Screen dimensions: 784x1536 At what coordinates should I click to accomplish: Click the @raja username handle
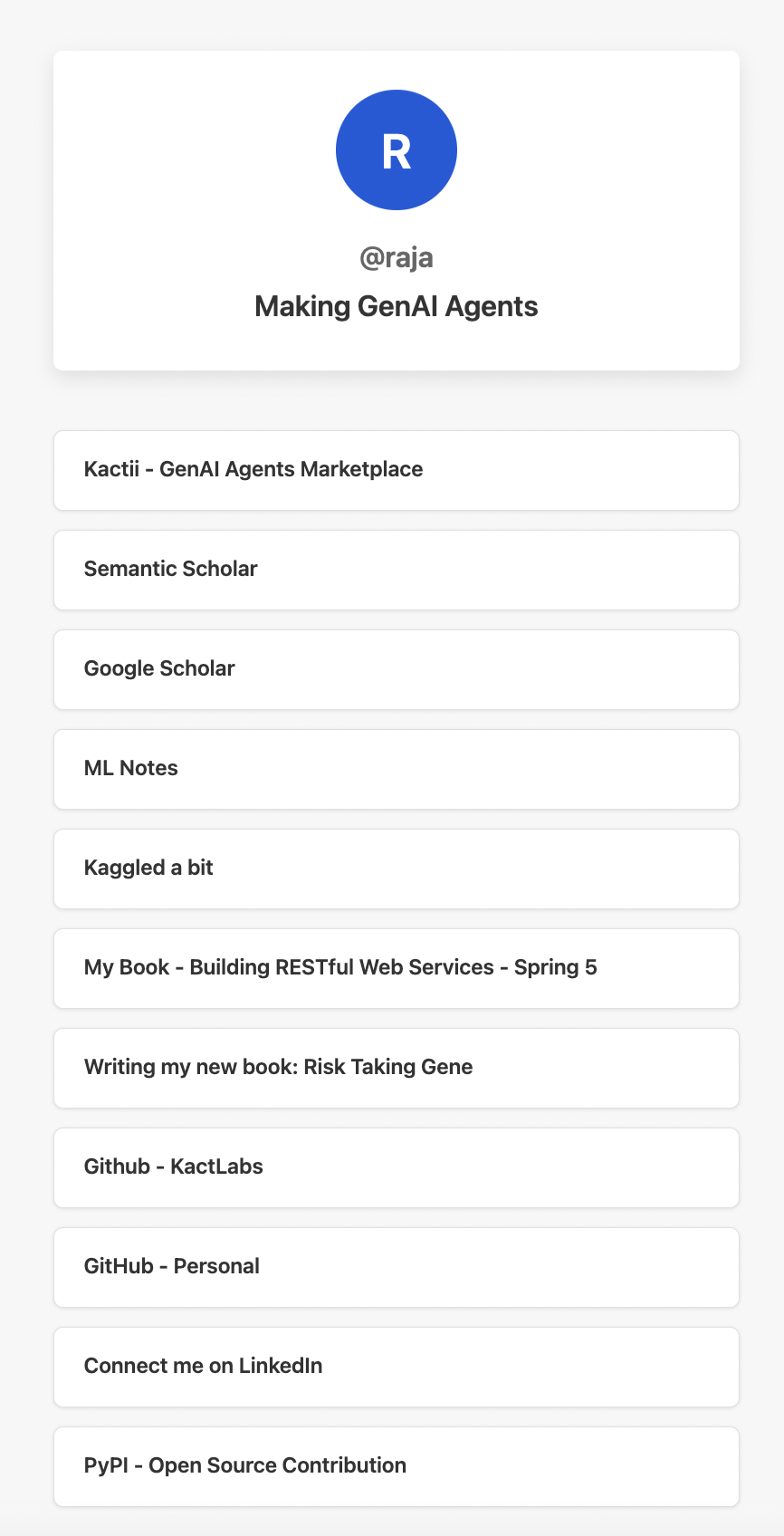point(397,258)
